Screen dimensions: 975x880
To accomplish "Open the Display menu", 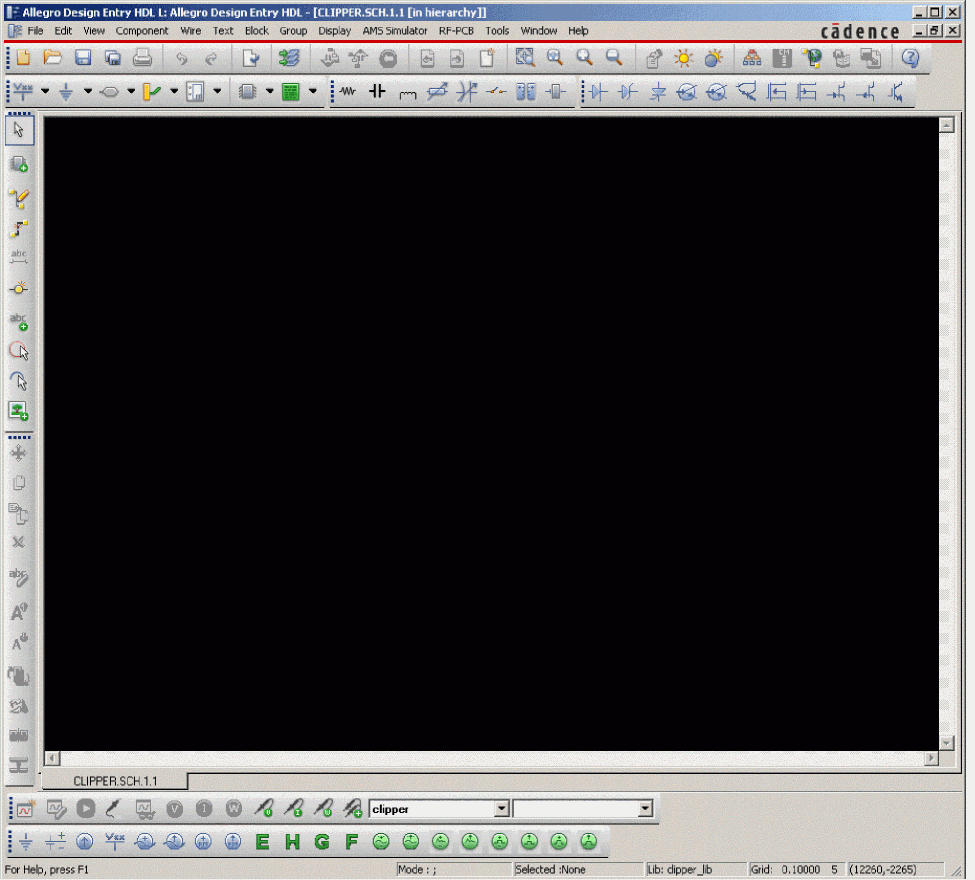I will pyautogui.click(x=335, y=30).
